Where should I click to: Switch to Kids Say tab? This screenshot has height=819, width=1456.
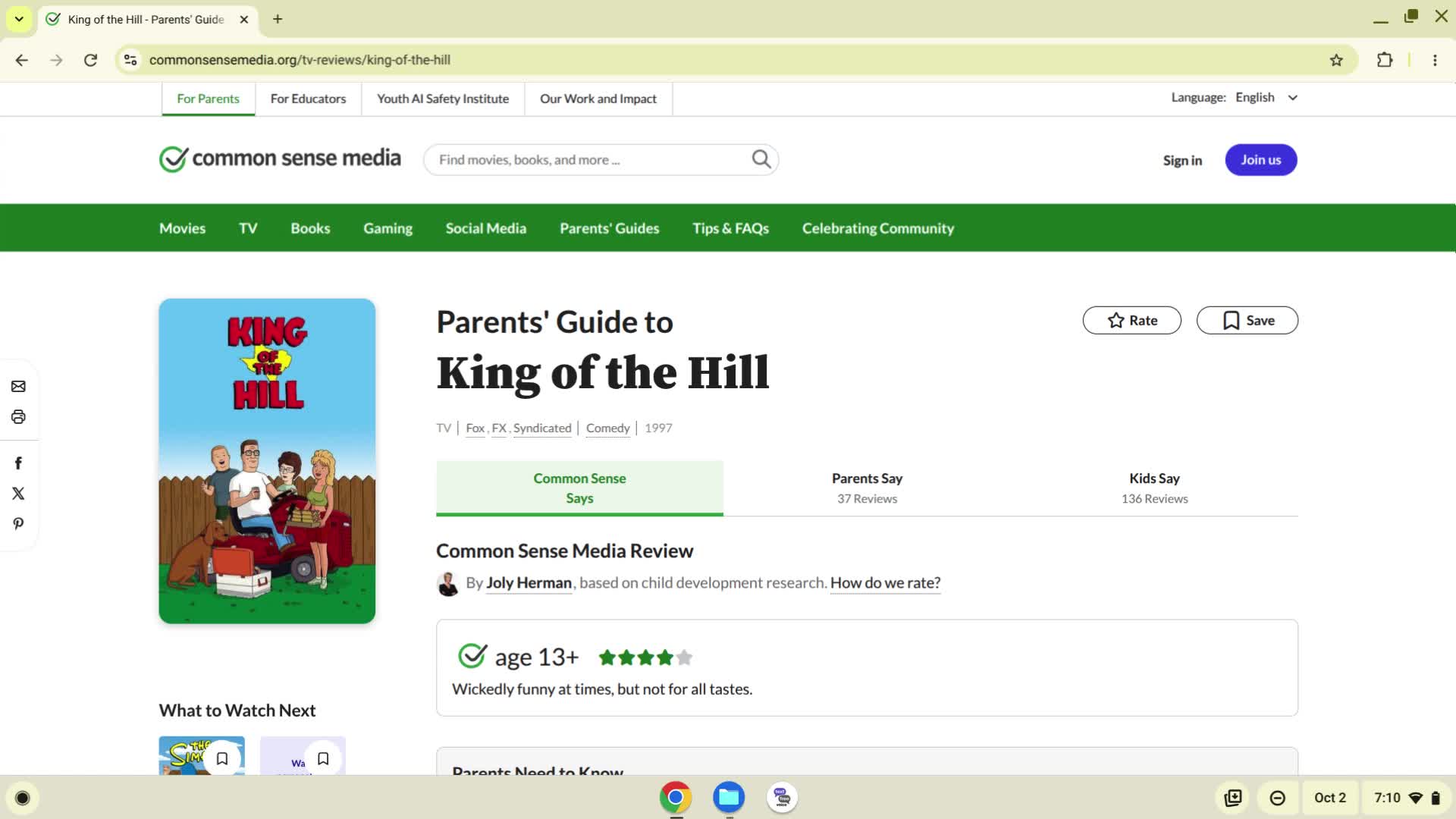click(x=1154, y=488)
